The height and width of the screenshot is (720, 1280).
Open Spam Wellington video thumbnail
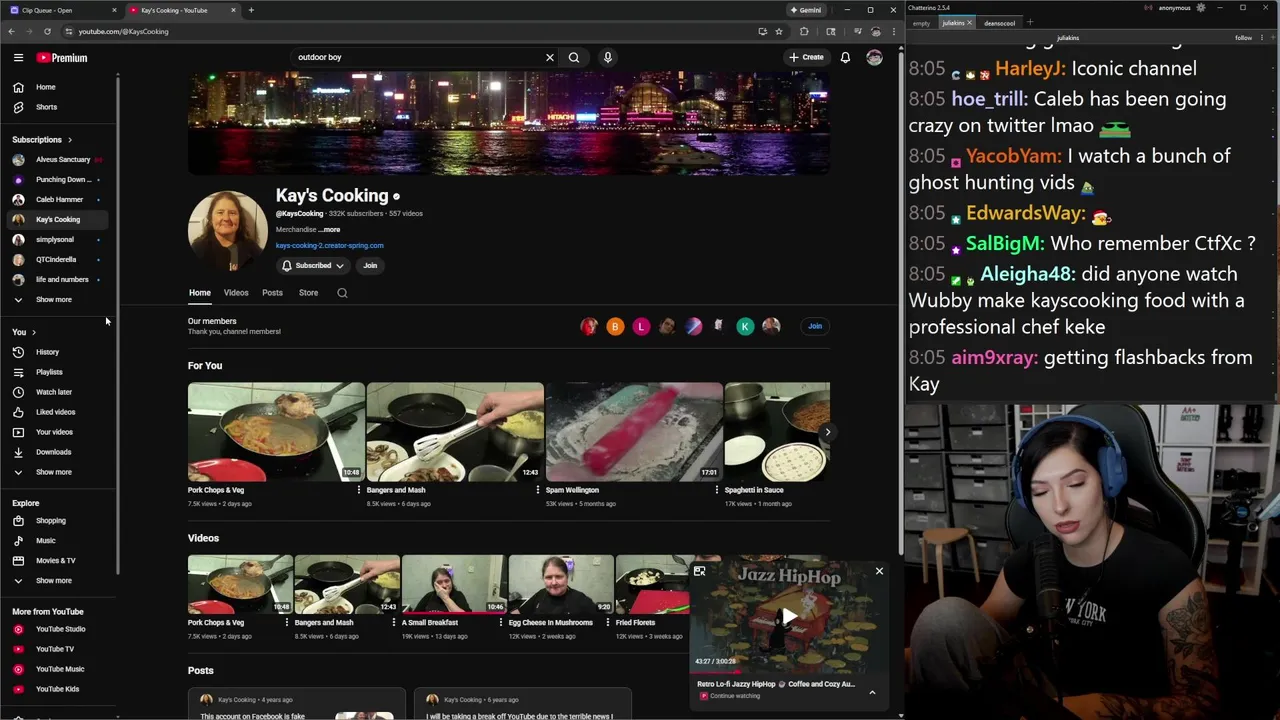click(634, 432)
